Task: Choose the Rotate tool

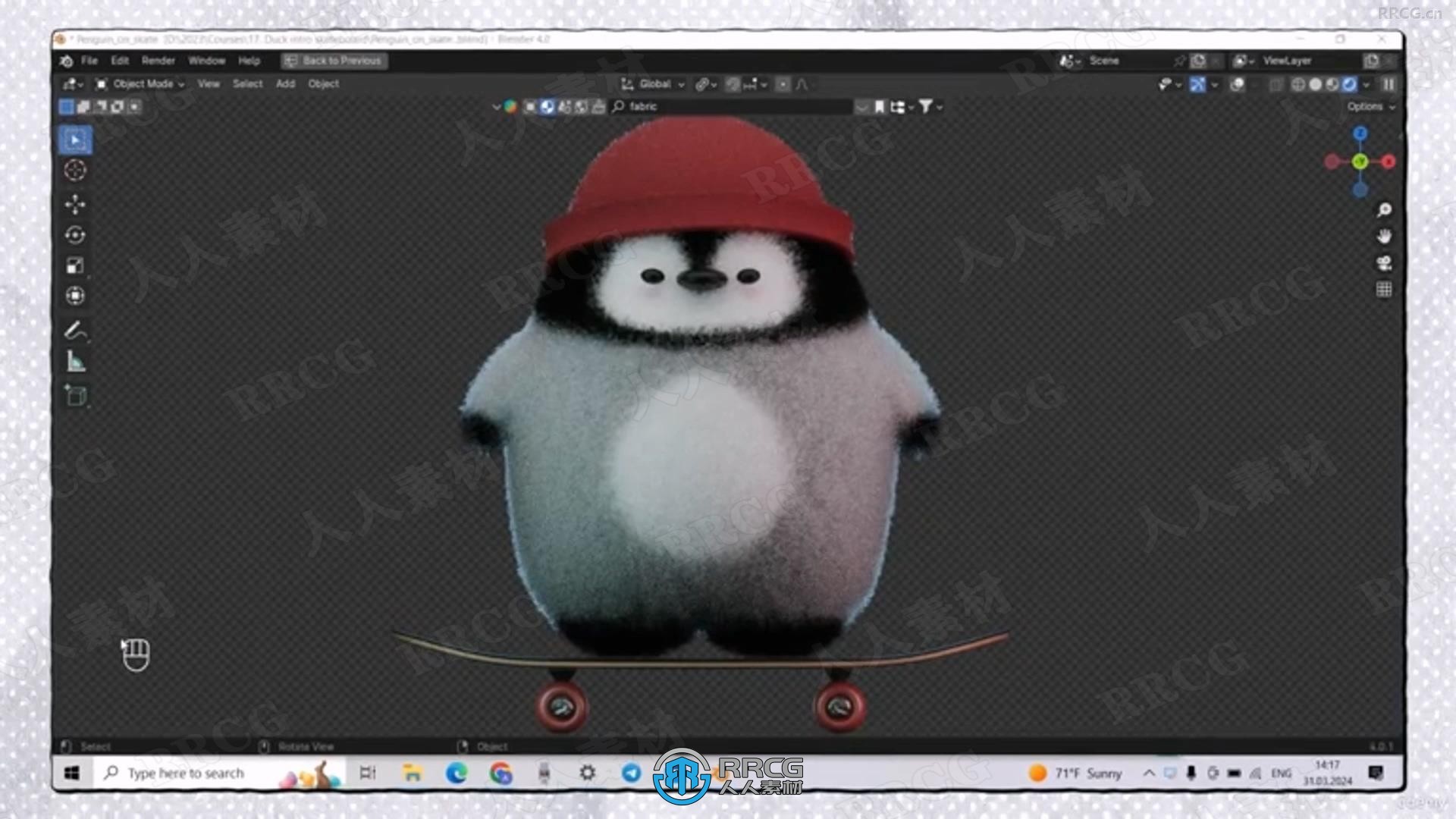Action: [x=75, y=235]
